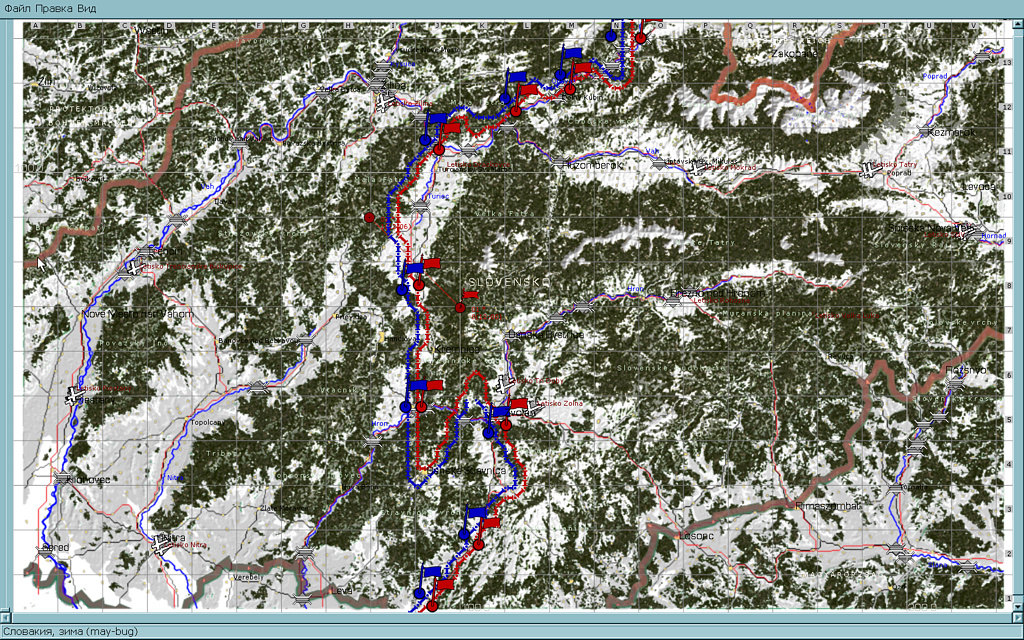
Task: Click the Rozsnyo city label
Action: click(966, 370)
